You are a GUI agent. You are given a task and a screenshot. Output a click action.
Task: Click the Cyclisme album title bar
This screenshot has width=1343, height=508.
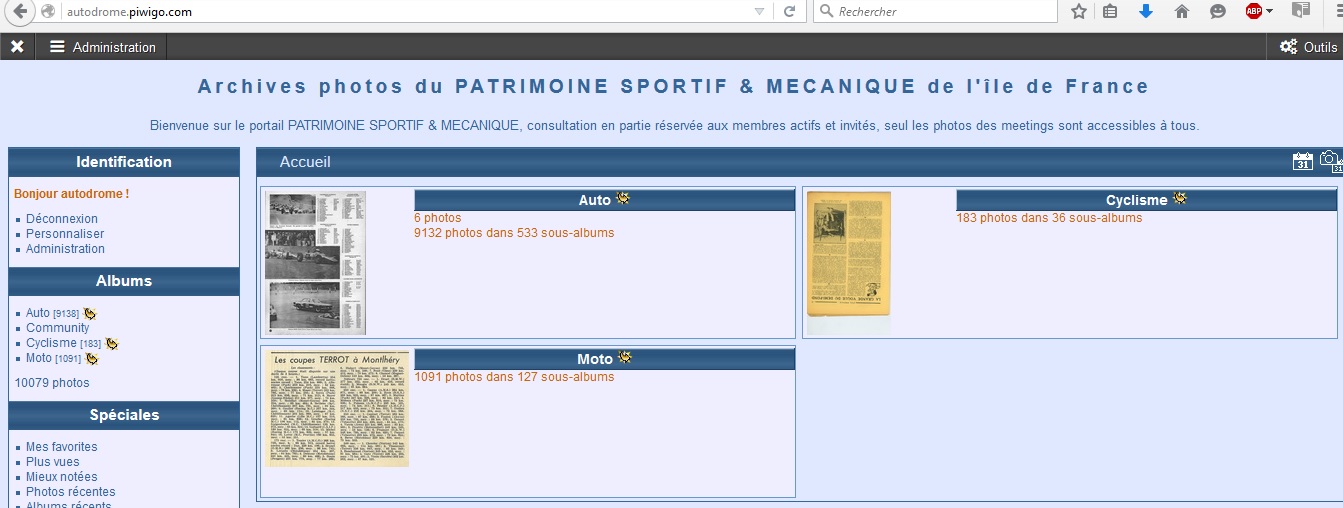(1146, 200)
